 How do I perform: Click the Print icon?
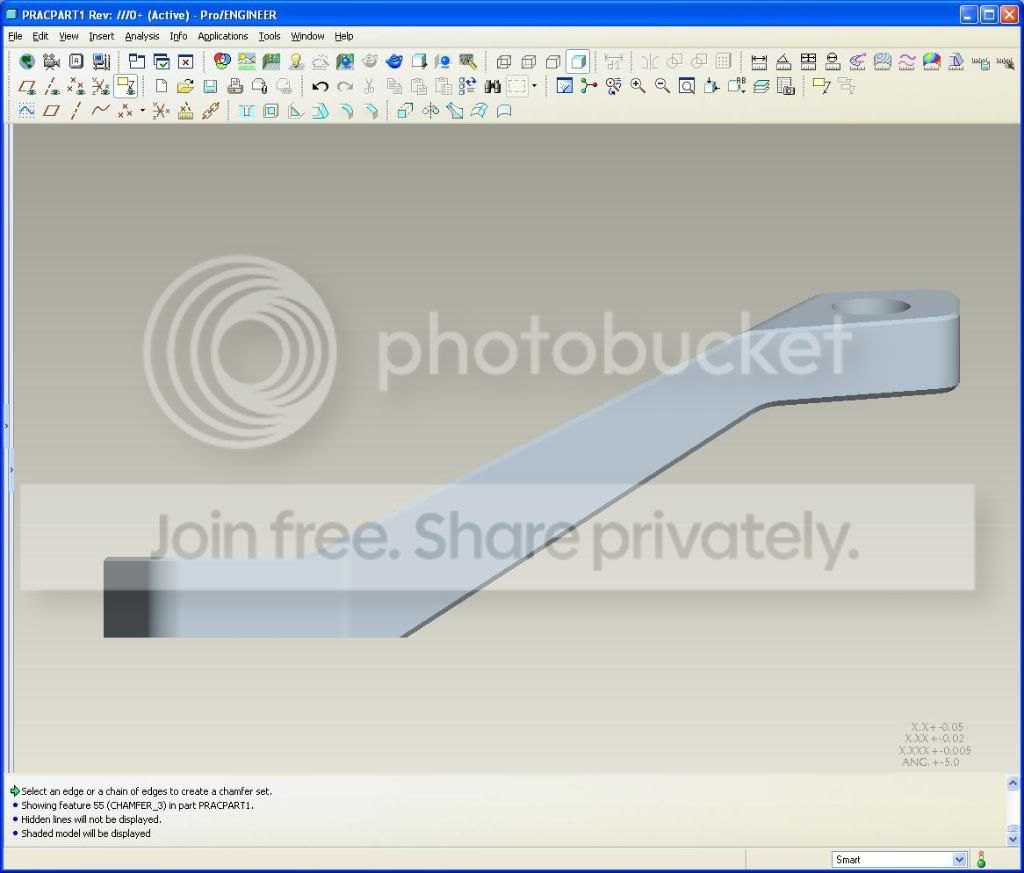pyautogui.click(x=235, y=86)
